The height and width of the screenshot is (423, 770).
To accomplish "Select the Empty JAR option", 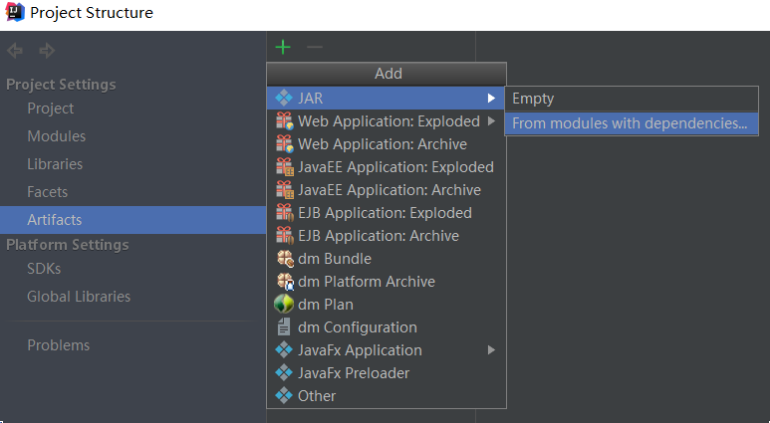I will (x=533, y=99).
